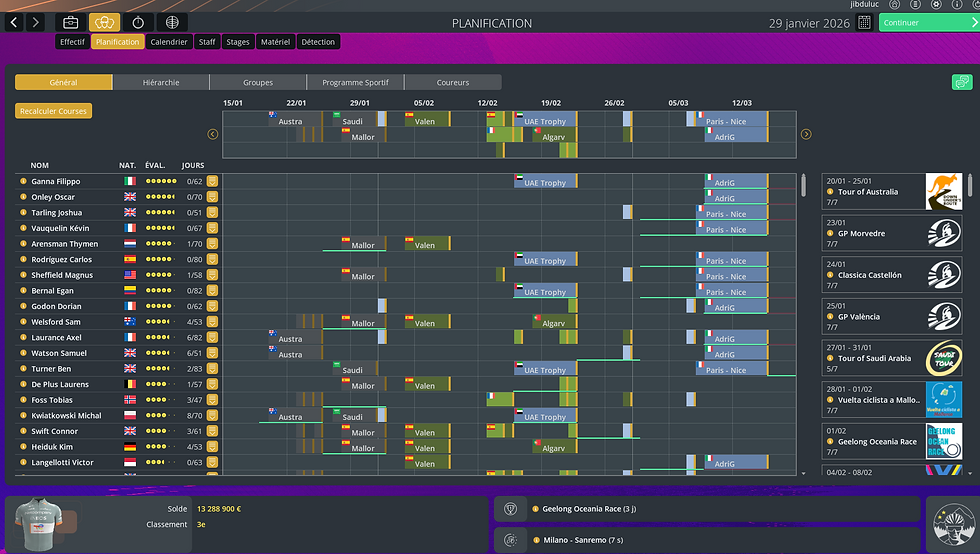Open the briefcase management menu icon

point(71,23)
